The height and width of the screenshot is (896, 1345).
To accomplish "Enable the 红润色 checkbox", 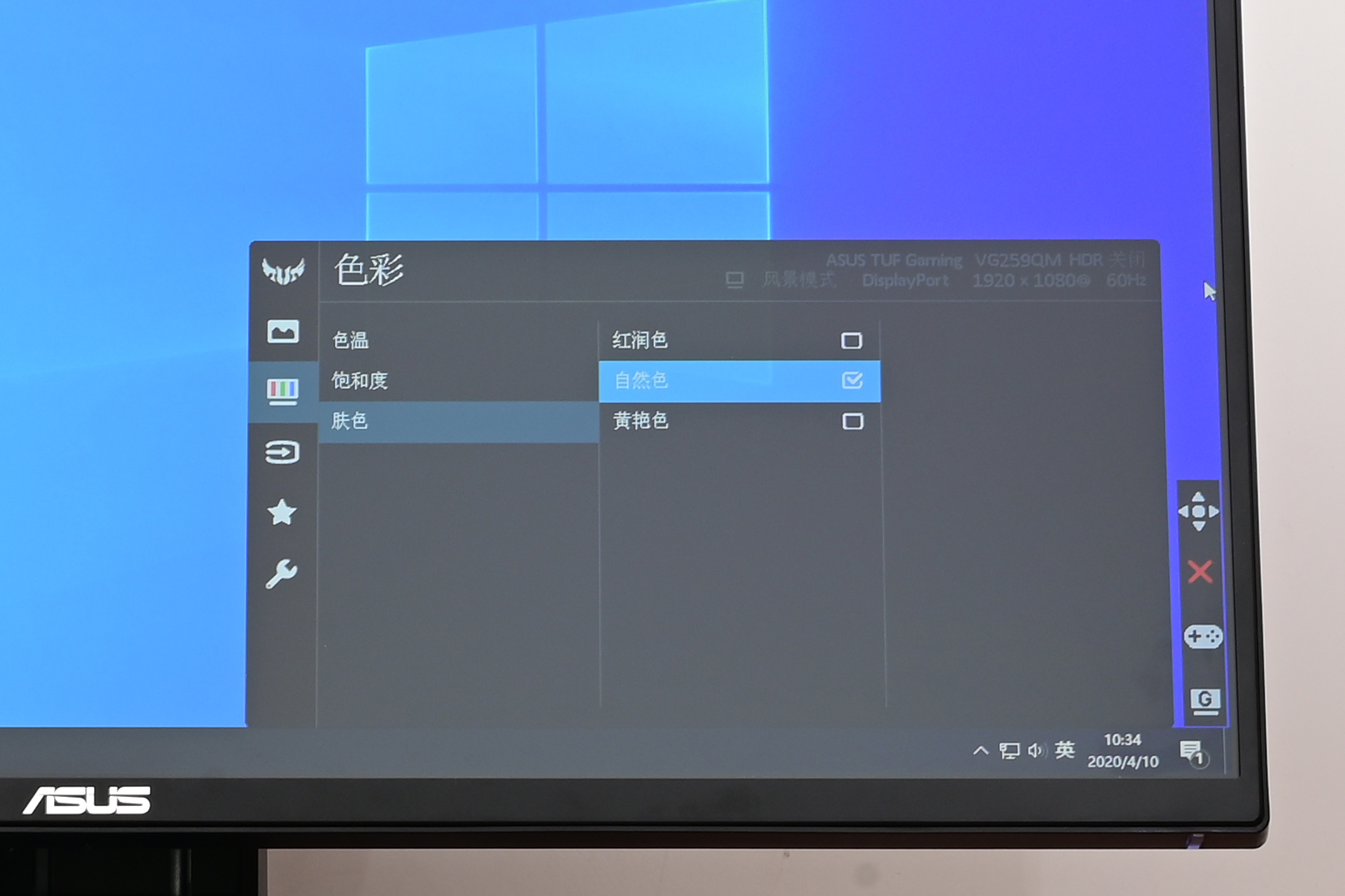I will tap(851, 340).
